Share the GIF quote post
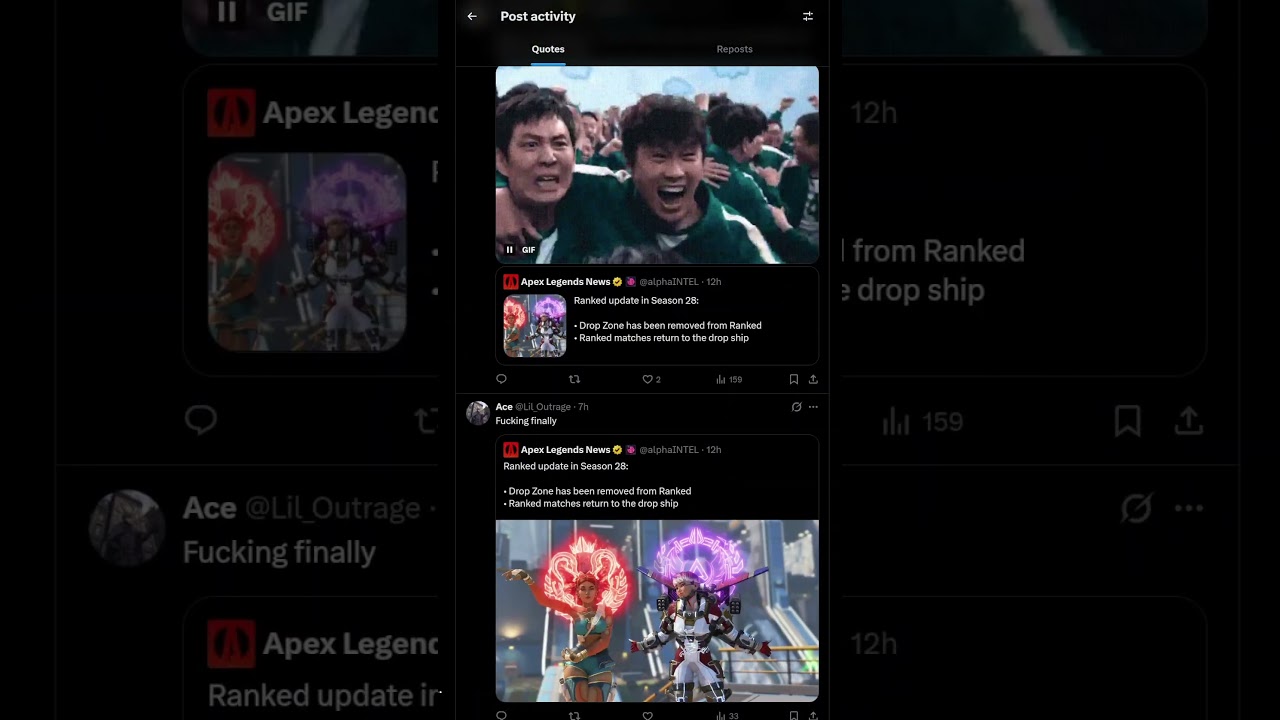Image resolution: width=1280 pixels, height=720 pixels. click(x=813, y=379)
